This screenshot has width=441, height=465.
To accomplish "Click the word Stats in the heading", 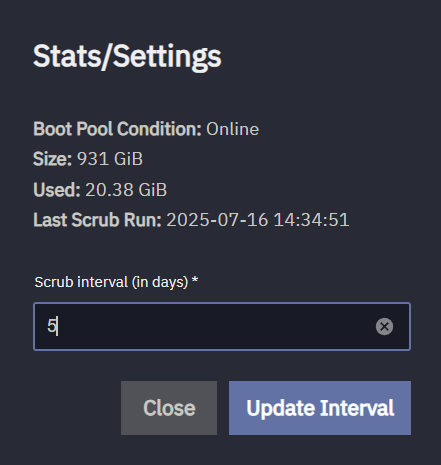I will tap(67, 56).
